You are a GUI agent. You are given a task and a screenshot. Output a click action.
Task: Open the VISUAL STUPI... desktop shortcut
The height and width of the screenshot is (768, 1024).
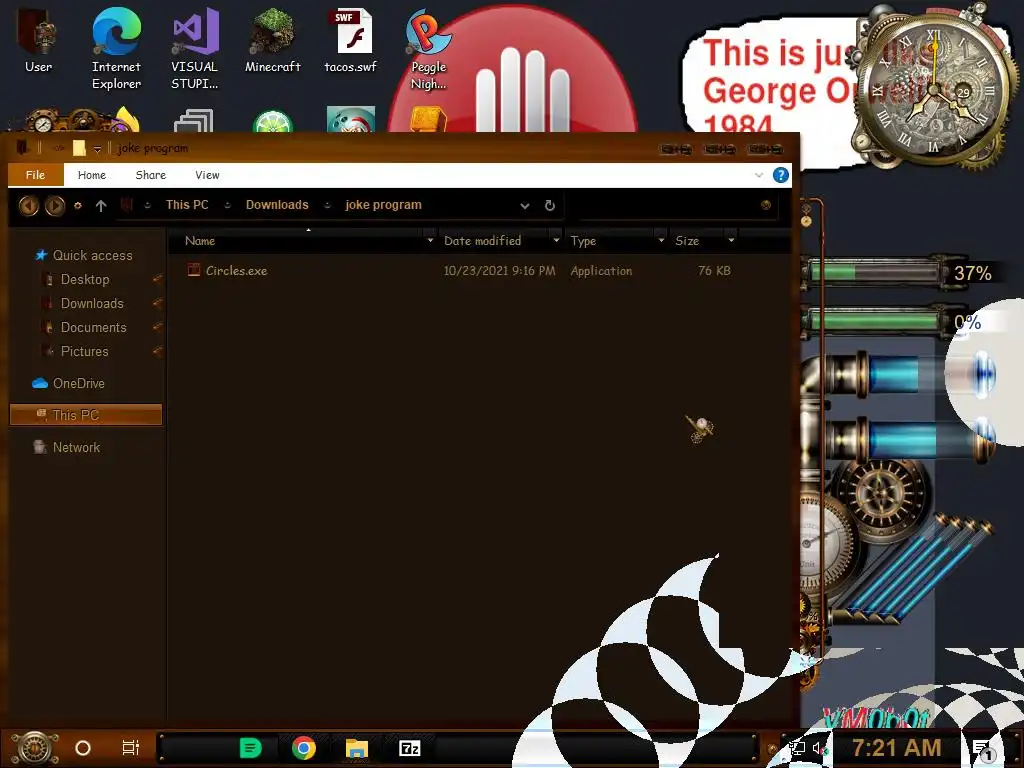[195, 48]
